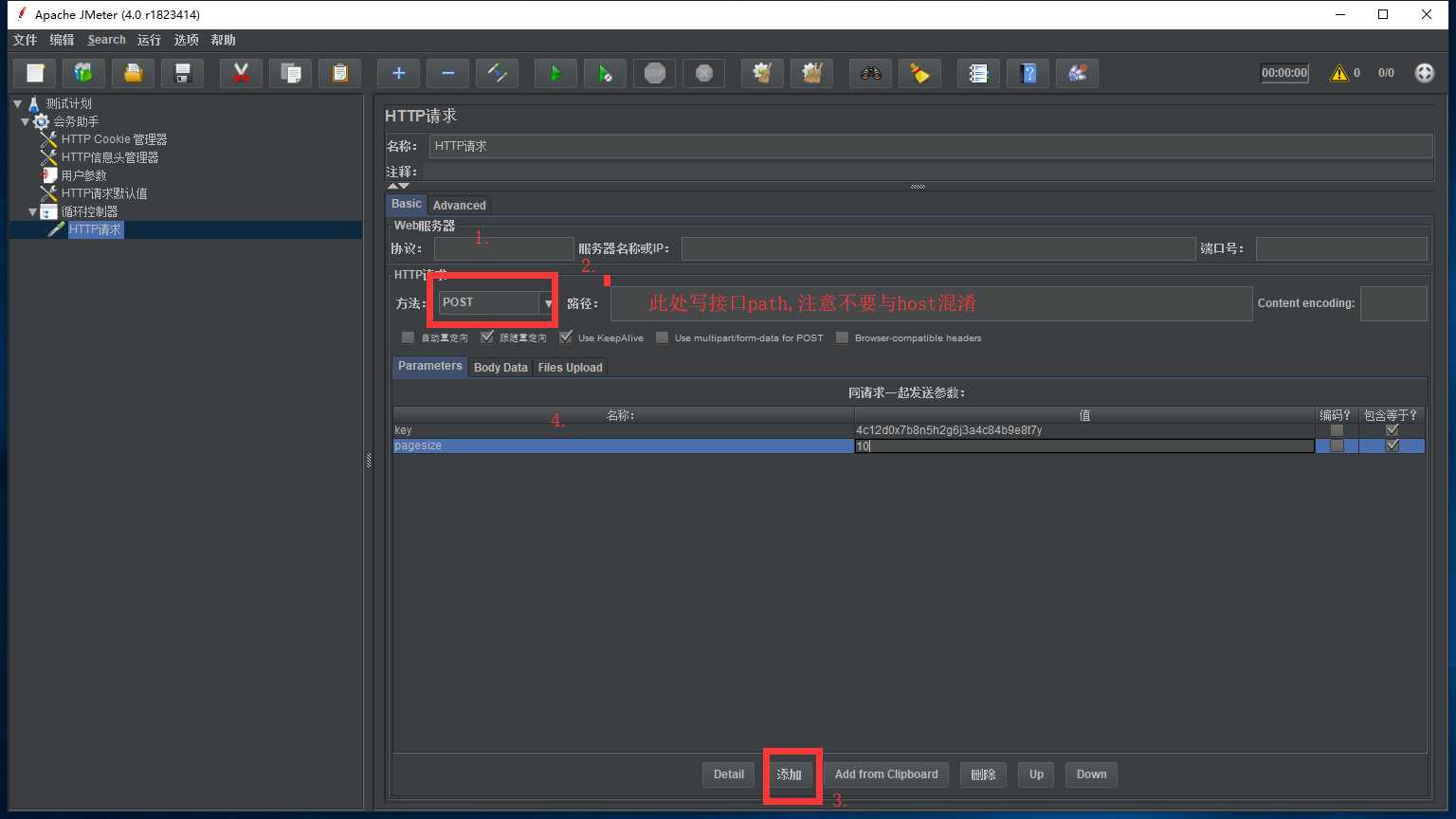Collapse the 会务助手 thread group node
This screenshot has width=1456, height=819.
(26, 121)
